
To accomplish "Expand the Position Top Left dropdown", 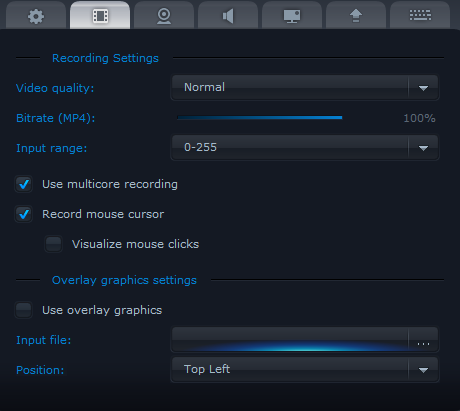I will pos(305,370).
